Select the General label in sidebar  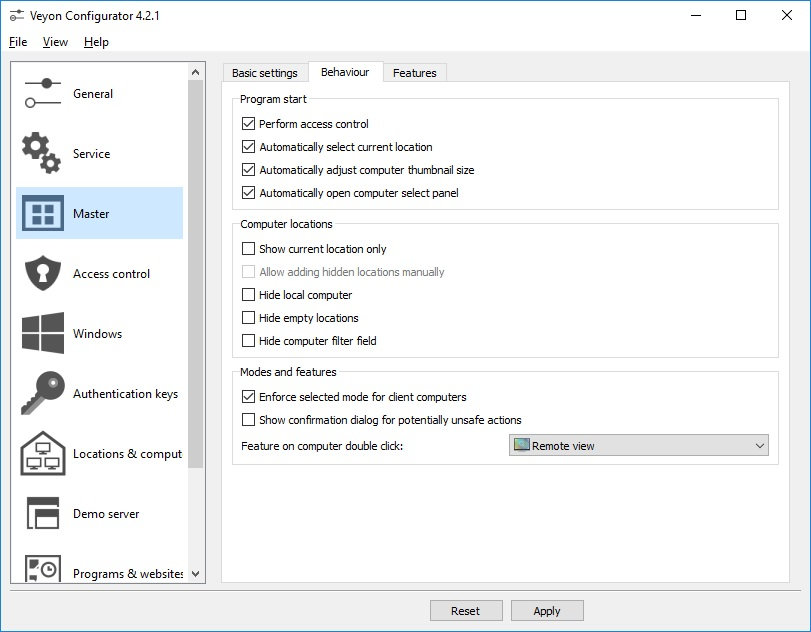point(93,94)
